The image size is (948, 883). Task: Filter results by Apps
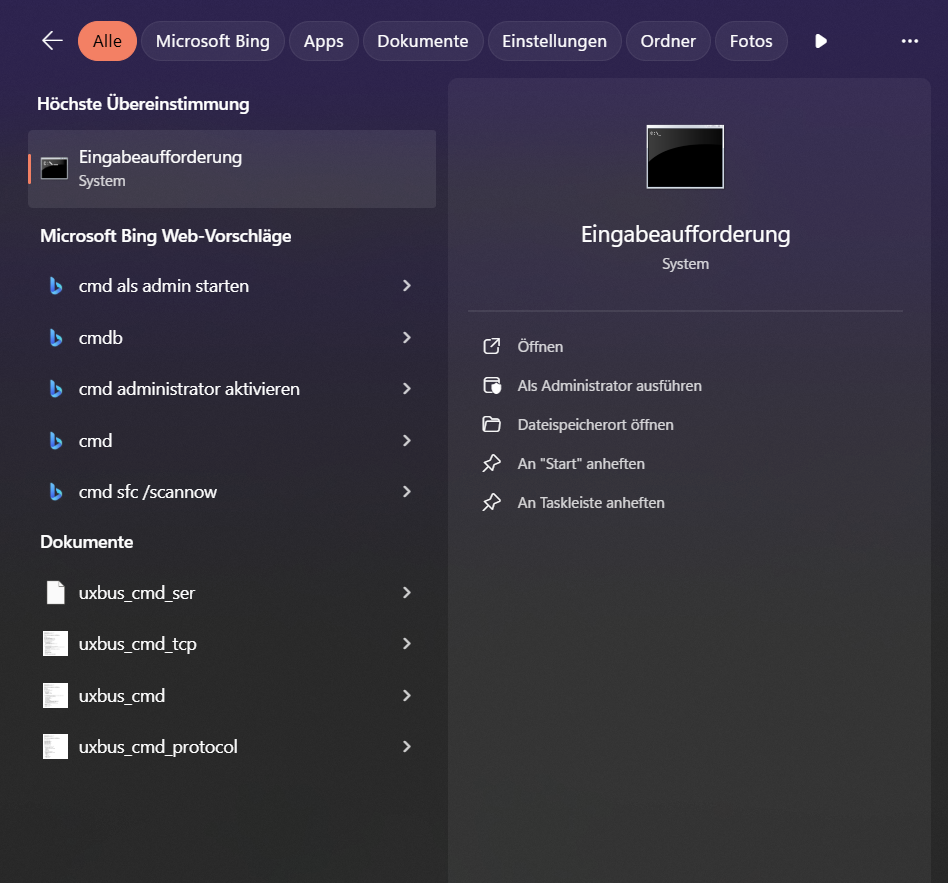click(x=323, y=41)
